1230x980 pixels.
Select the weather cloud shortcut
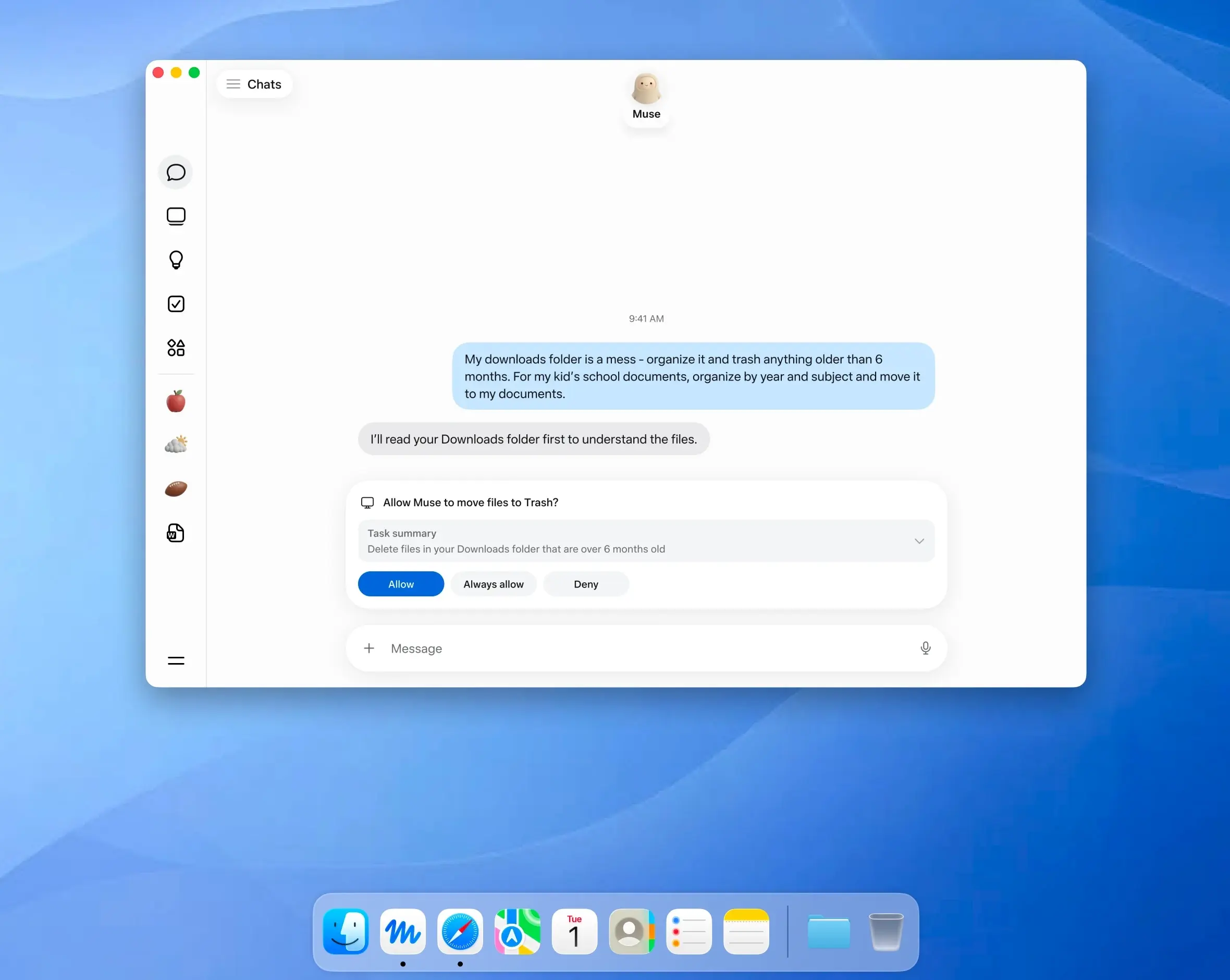pyautogui.click(x=176, y=445)
